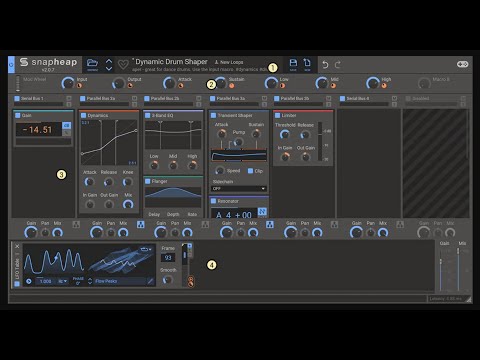The width and height of the screenshot is (480, 360).
Task: Click the Resonator note mode icon button
Action: pos(262,212)
